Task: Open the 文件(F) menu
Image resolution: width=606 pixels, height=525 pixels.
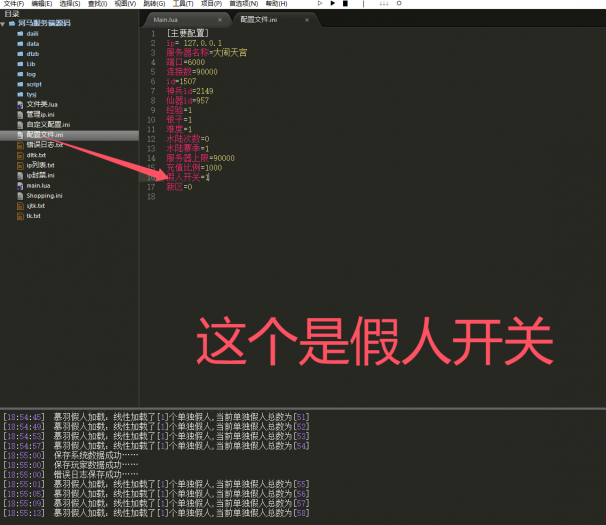Action: 13,4
